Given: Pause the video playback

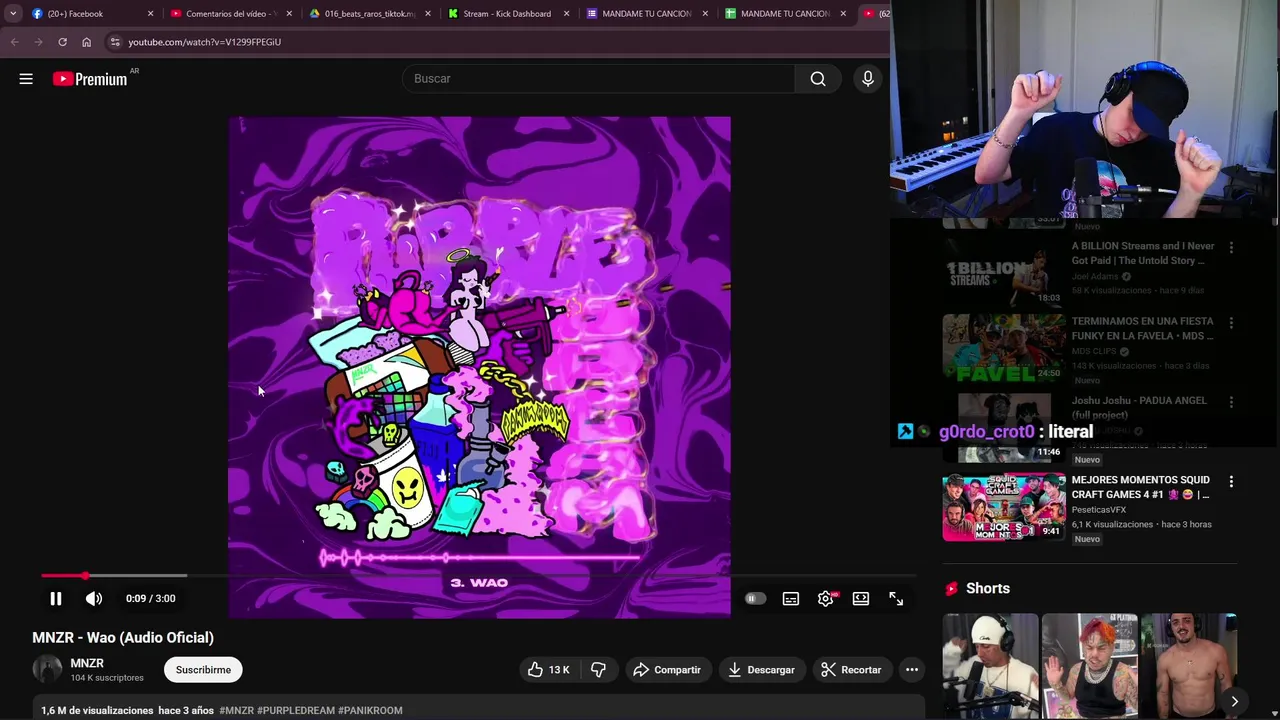Looking at the screenshot, I should coord(56,598).
